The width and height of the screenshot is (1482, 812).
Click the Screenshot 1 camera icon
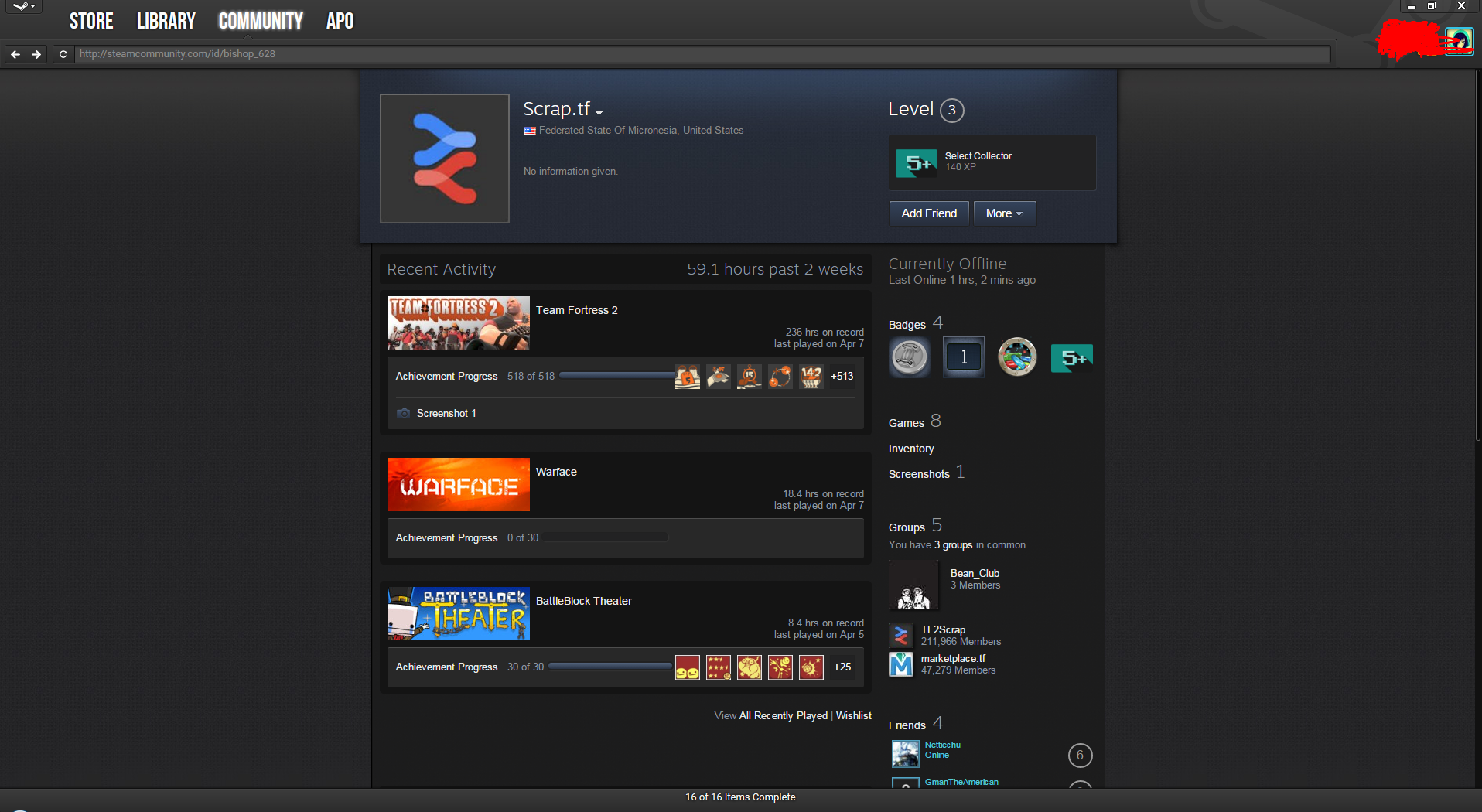(403, 414)
